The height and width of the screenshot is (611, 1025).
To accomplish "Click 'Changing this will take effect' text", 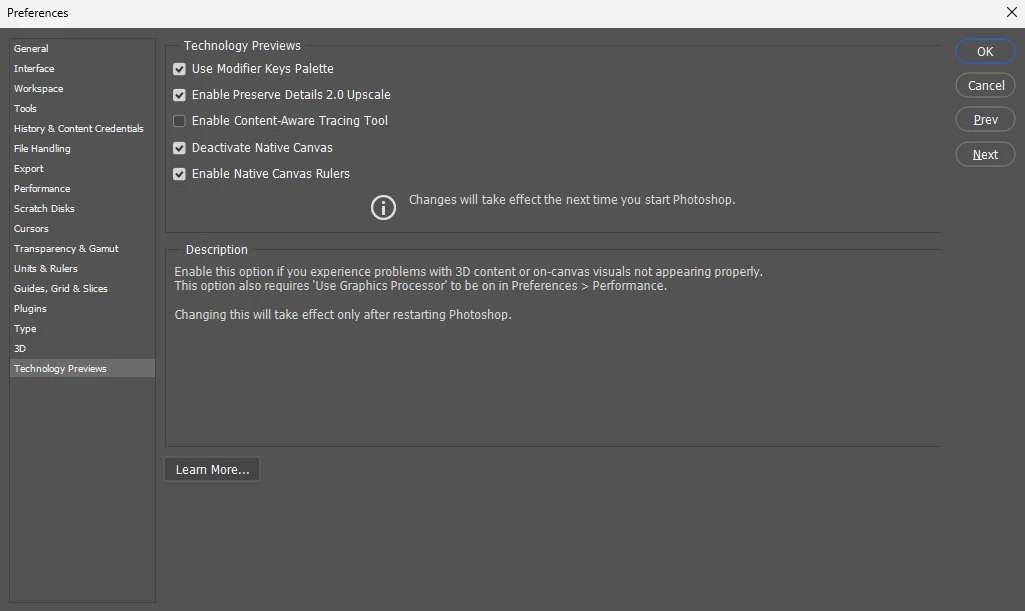I will coord(343,315).
